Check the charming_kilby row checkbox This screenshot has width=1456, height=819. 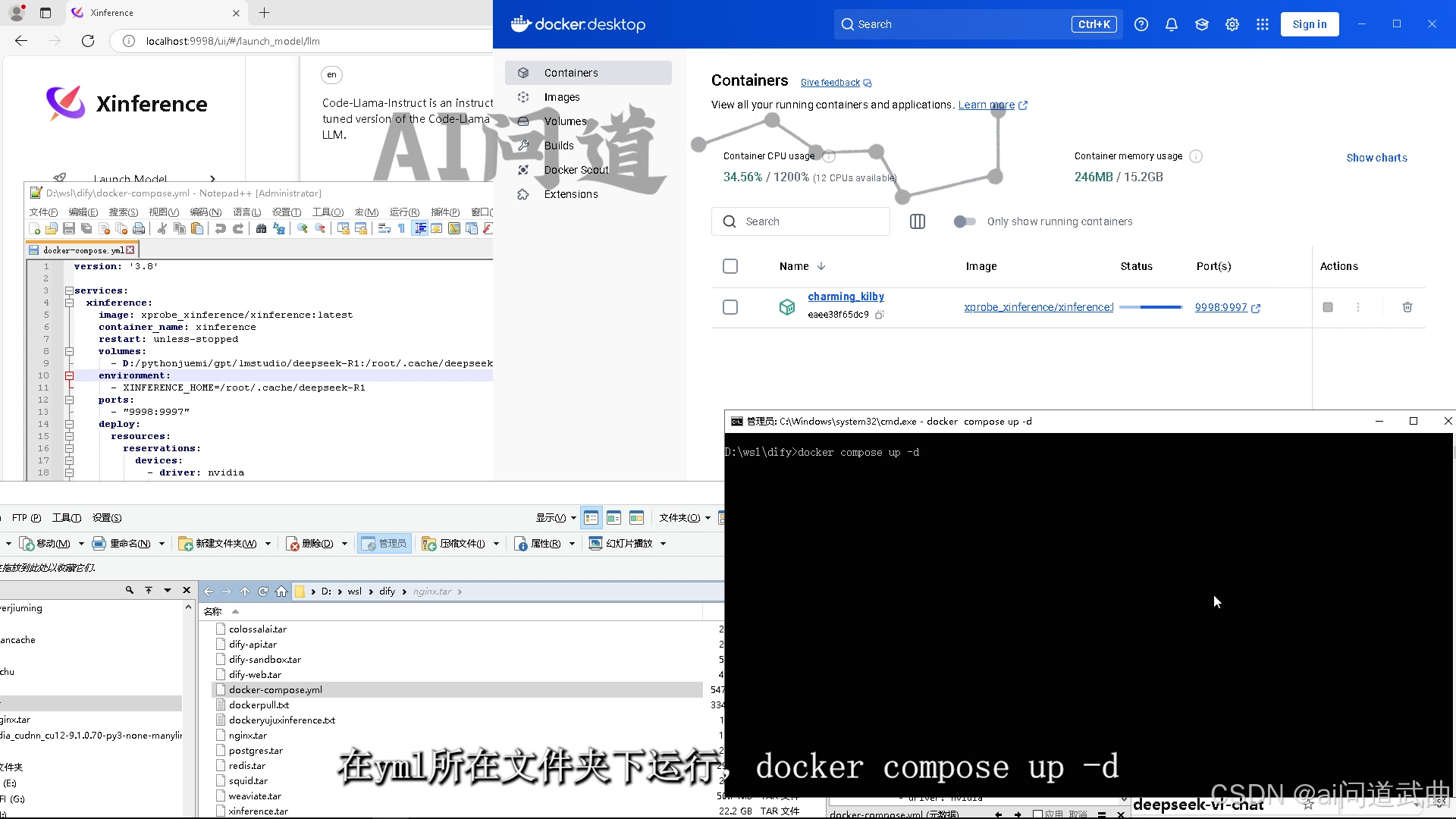tap(730, 307)
